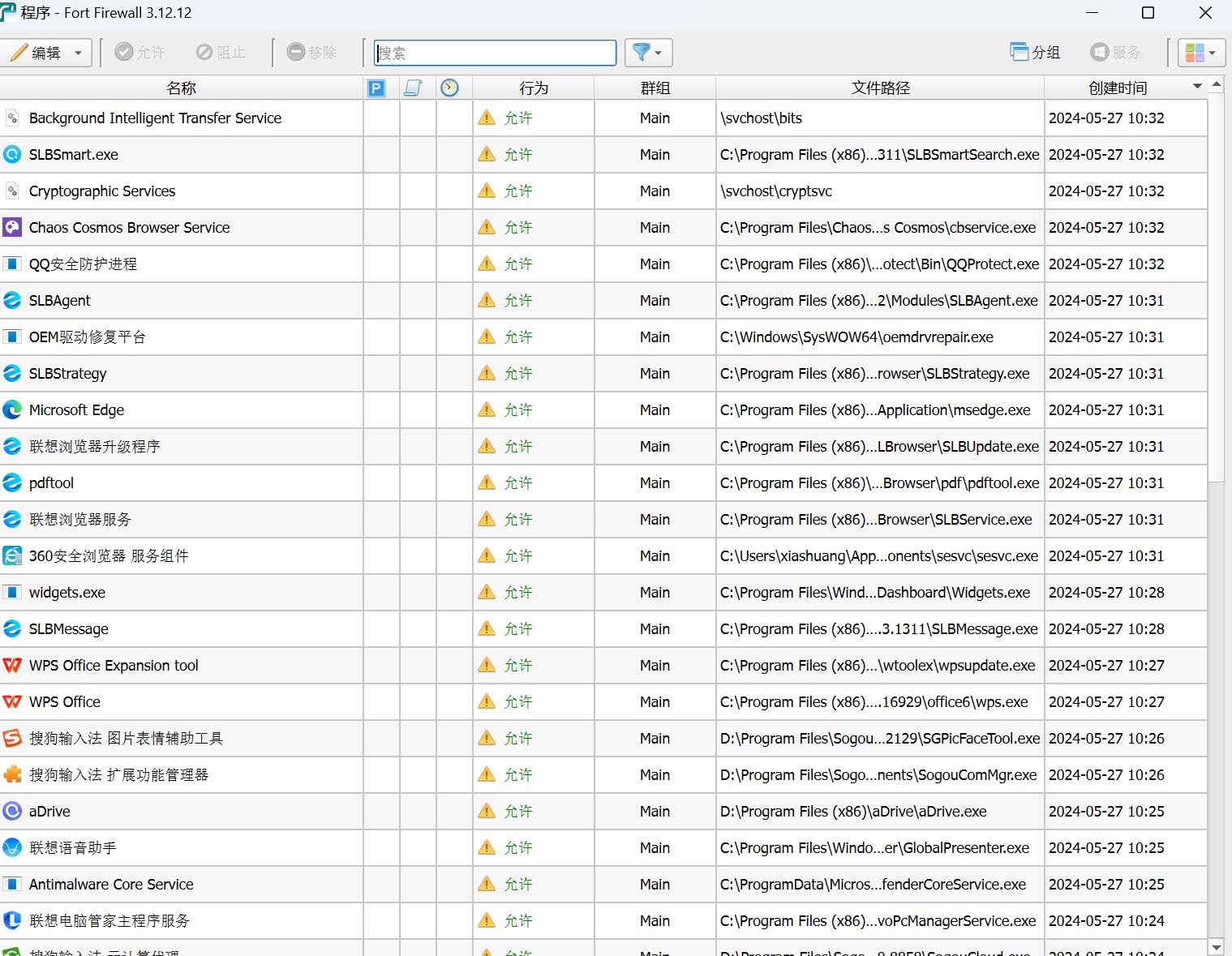
Task: Select the Cryptographic Services row icon
Action: click(12, 191)
